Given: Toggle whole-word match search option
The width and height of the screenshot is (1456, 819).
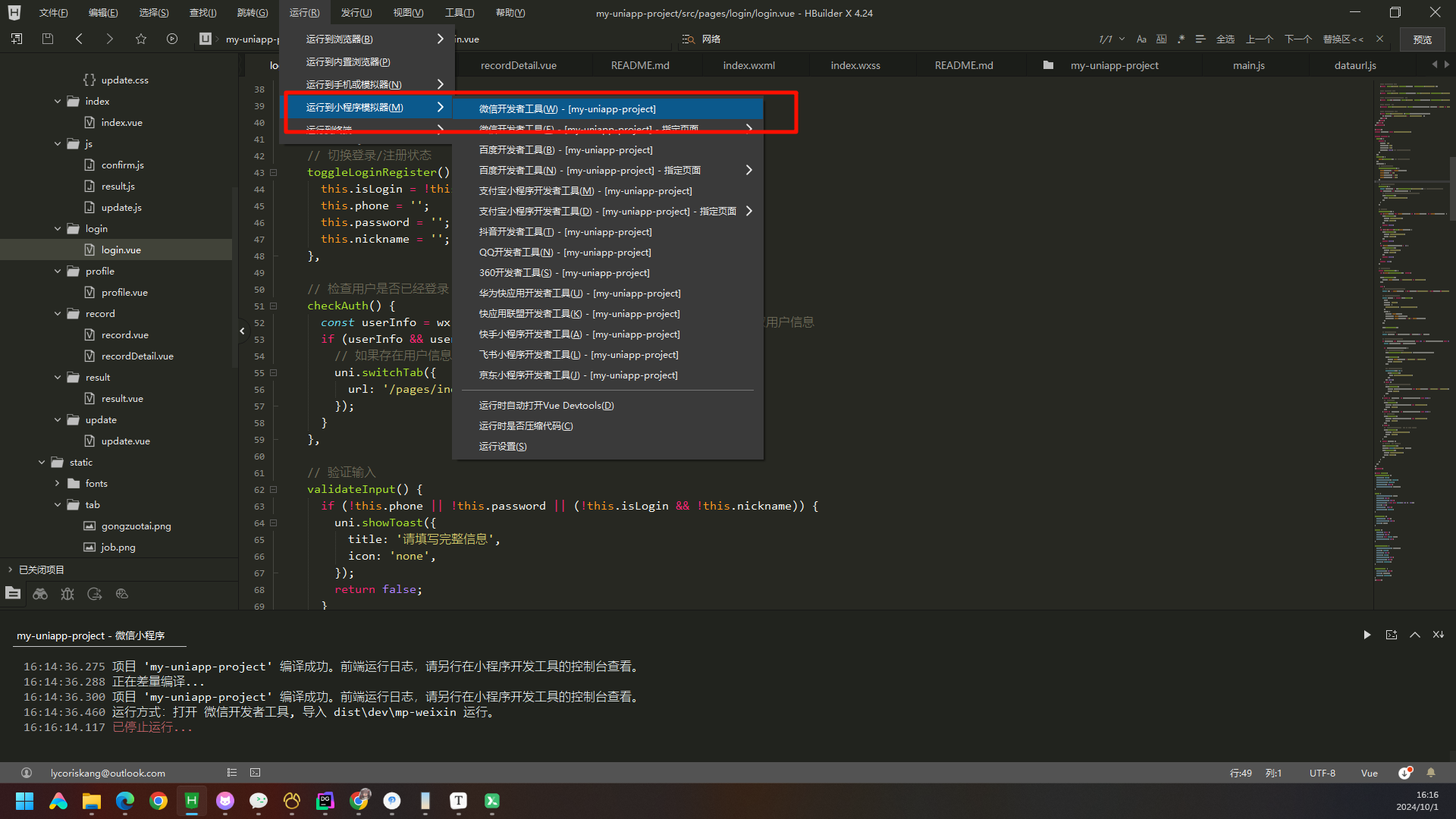Looking at the screenshot, I should click(1161, 39).
